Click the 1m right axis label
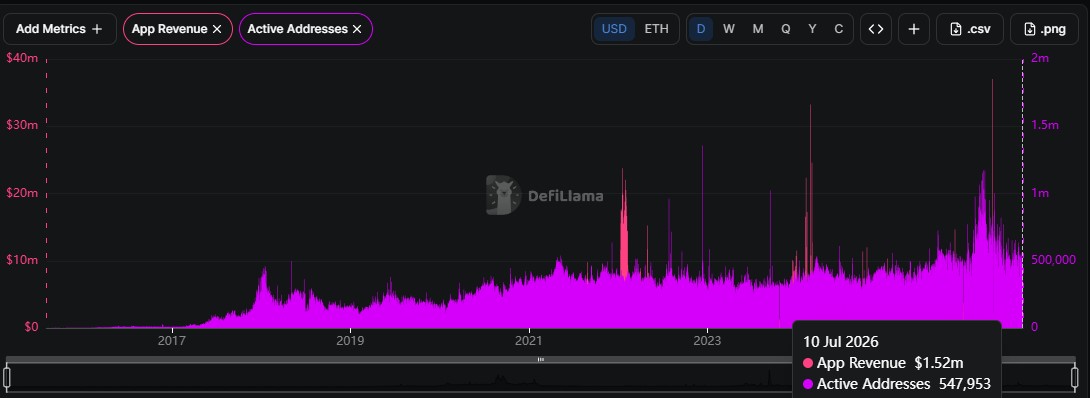This screenshot has height=398, width=1090. click(1040, 193)
